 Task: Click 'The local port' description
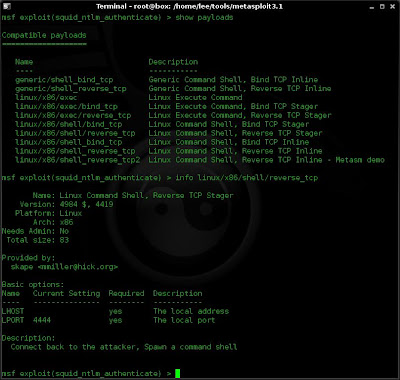184,320
